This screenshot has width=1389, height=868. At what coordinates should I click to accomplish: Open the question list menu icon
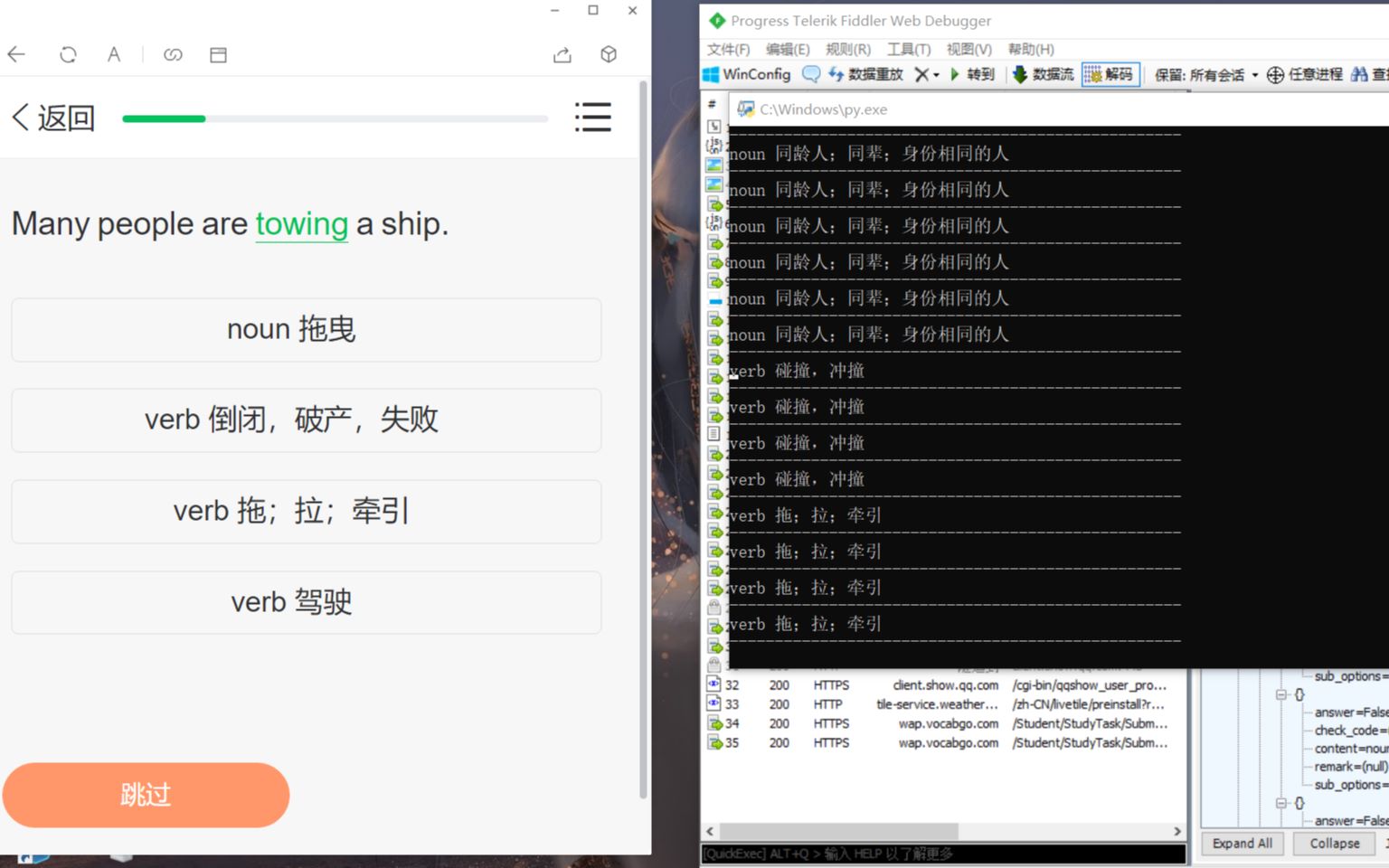593,118
